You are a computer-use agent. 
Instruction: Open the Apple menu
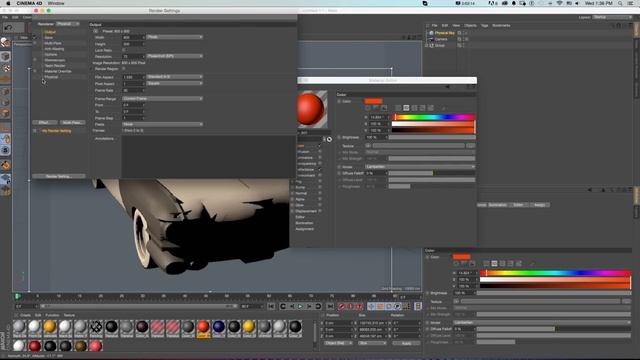coord(8,3)
